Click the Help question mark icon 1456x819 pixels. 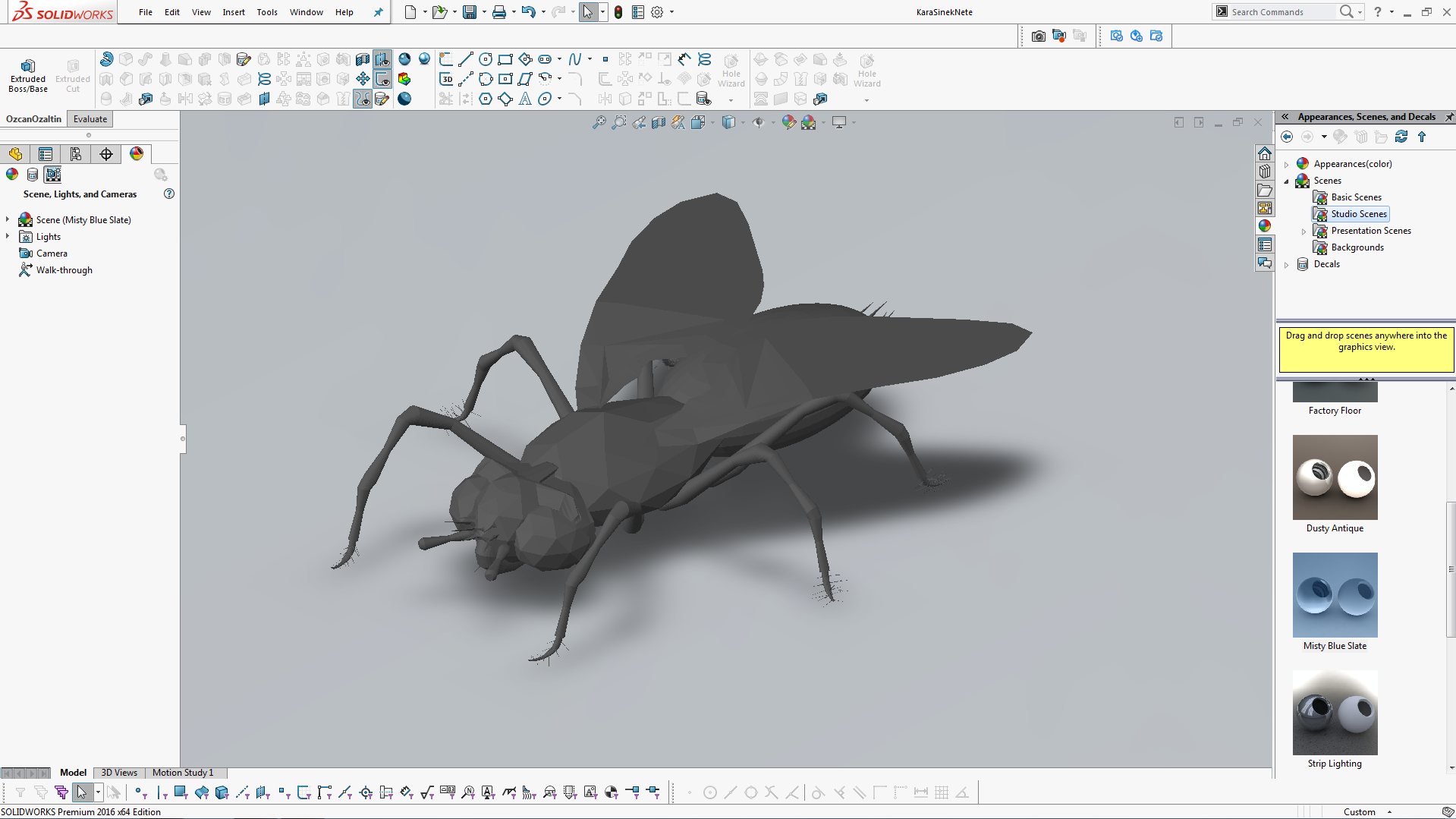click(1378, 12)
